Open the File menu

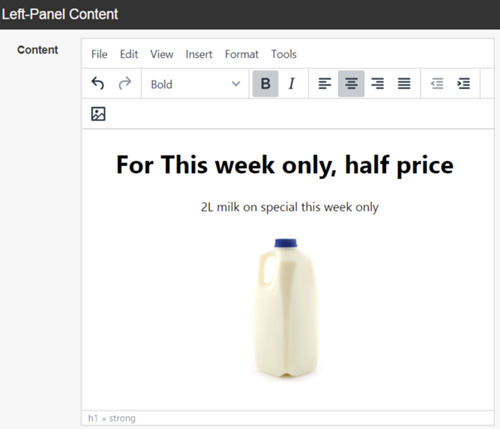click(99, 54)
